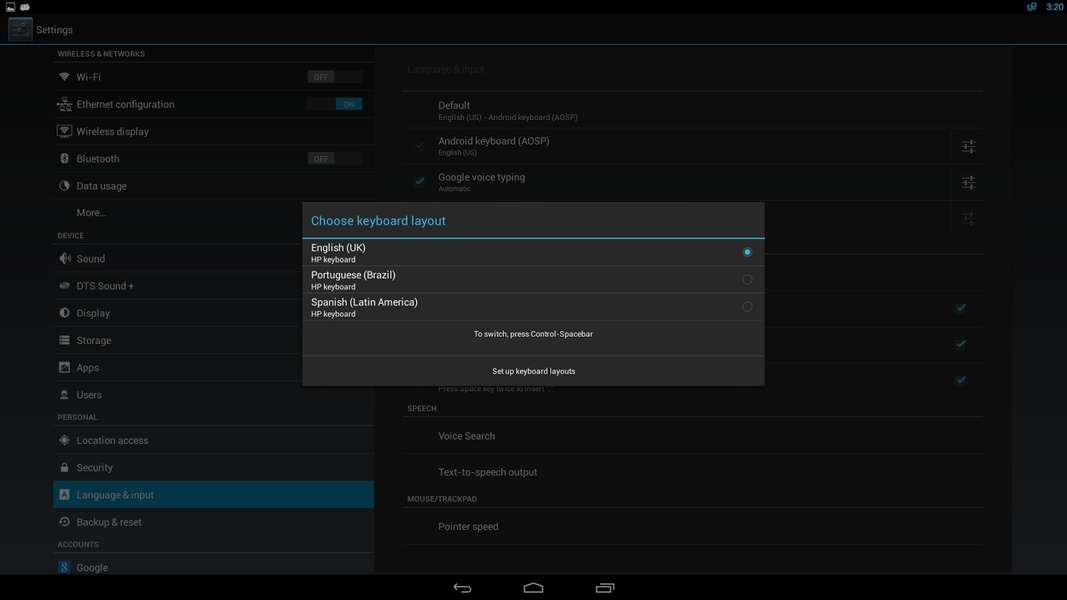Open Set up keyboard layouts

click(534, 371)
